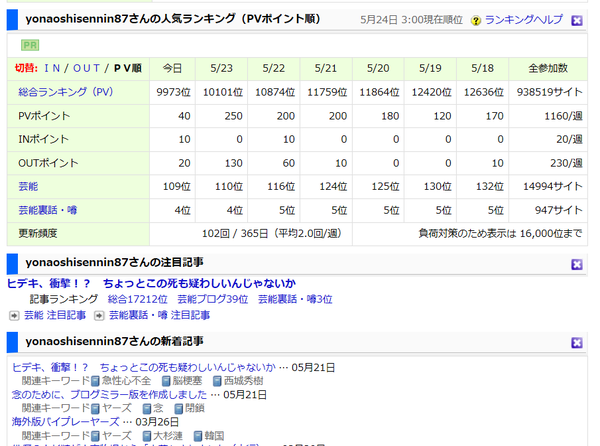The image size is (600, 446).
Task: Select weekly PV points 1160/週 cell
Action: point(548,116)
